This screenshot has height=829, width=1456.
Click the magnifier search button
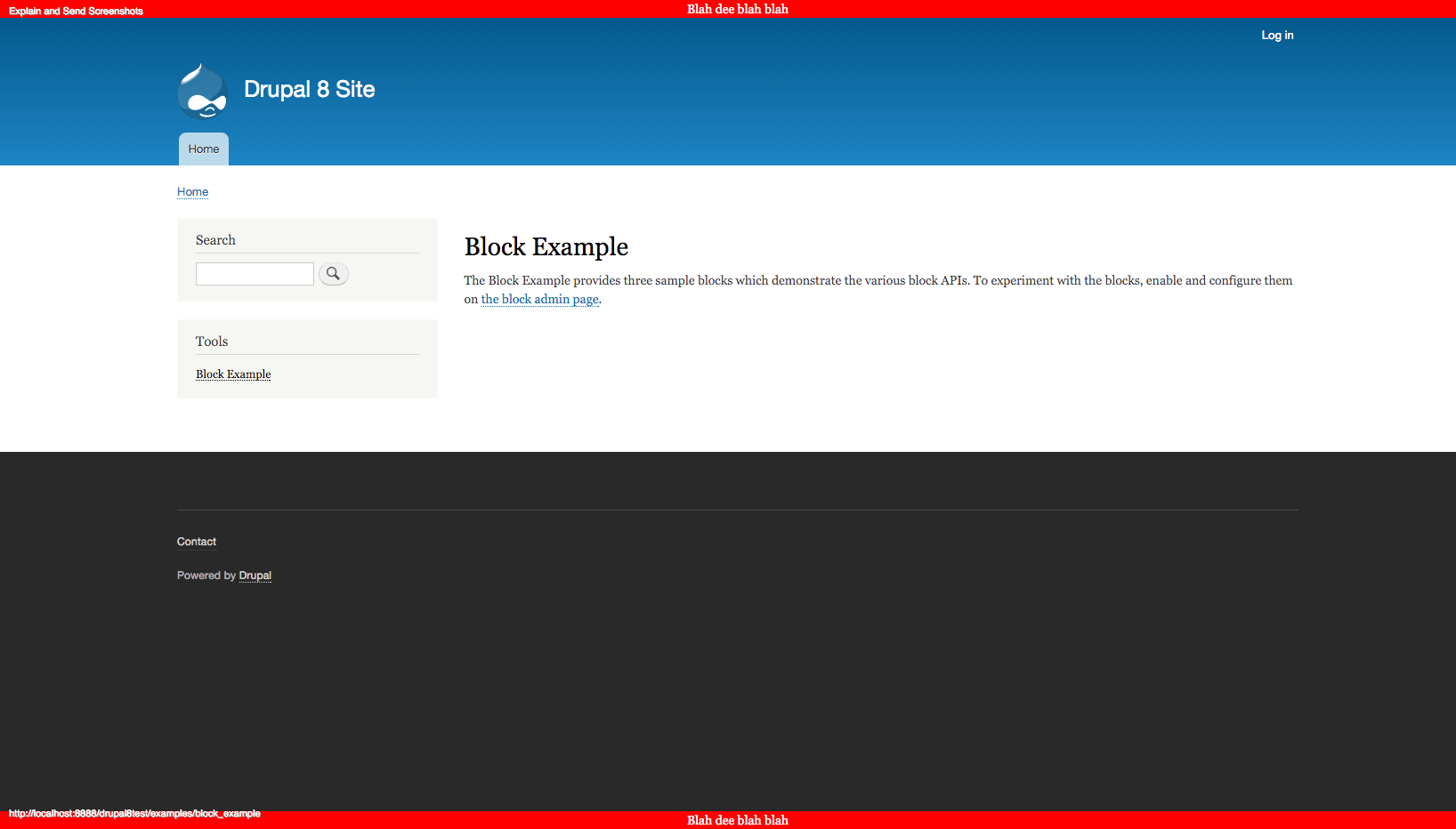click(x=334, y=274)
